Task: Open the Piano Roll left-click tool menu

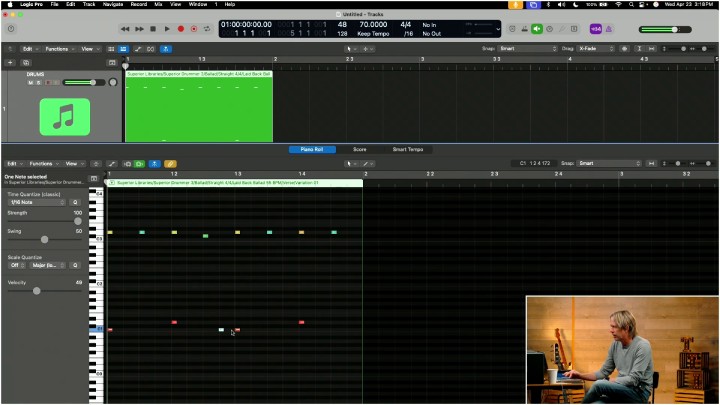Action: 351,164
